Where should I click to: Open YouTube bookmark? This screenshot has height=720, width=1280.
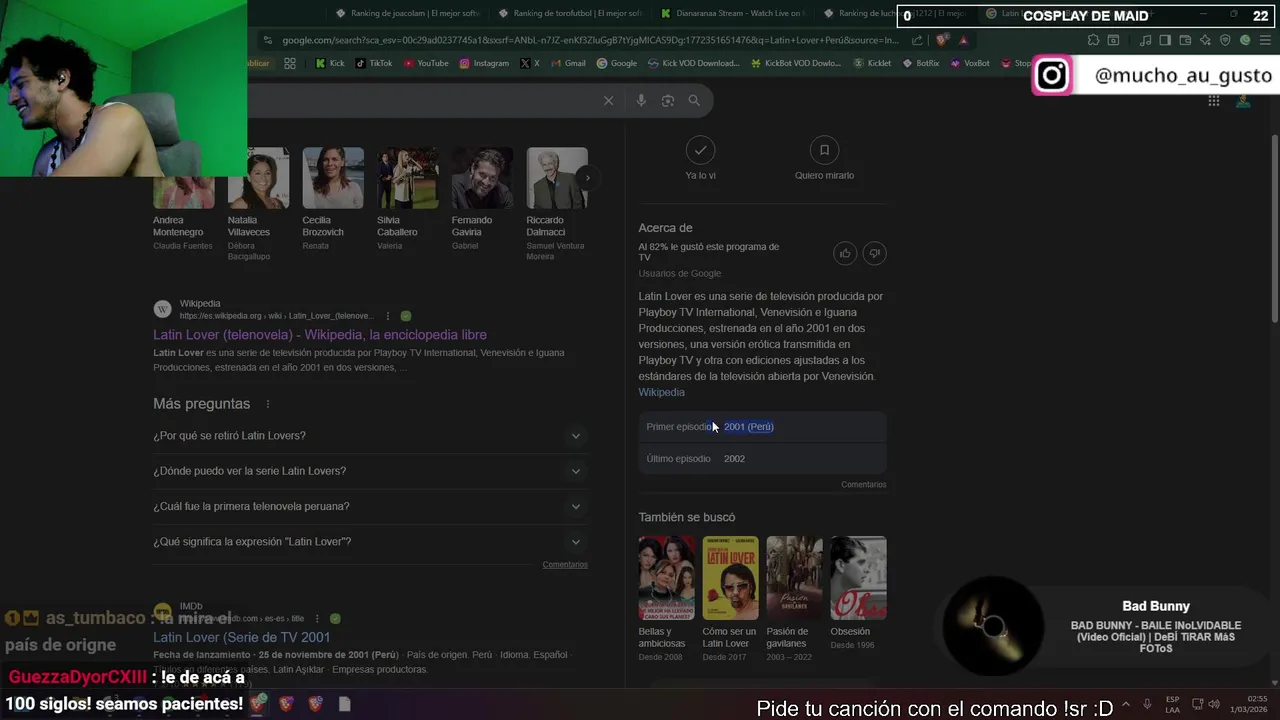[426, 63]
